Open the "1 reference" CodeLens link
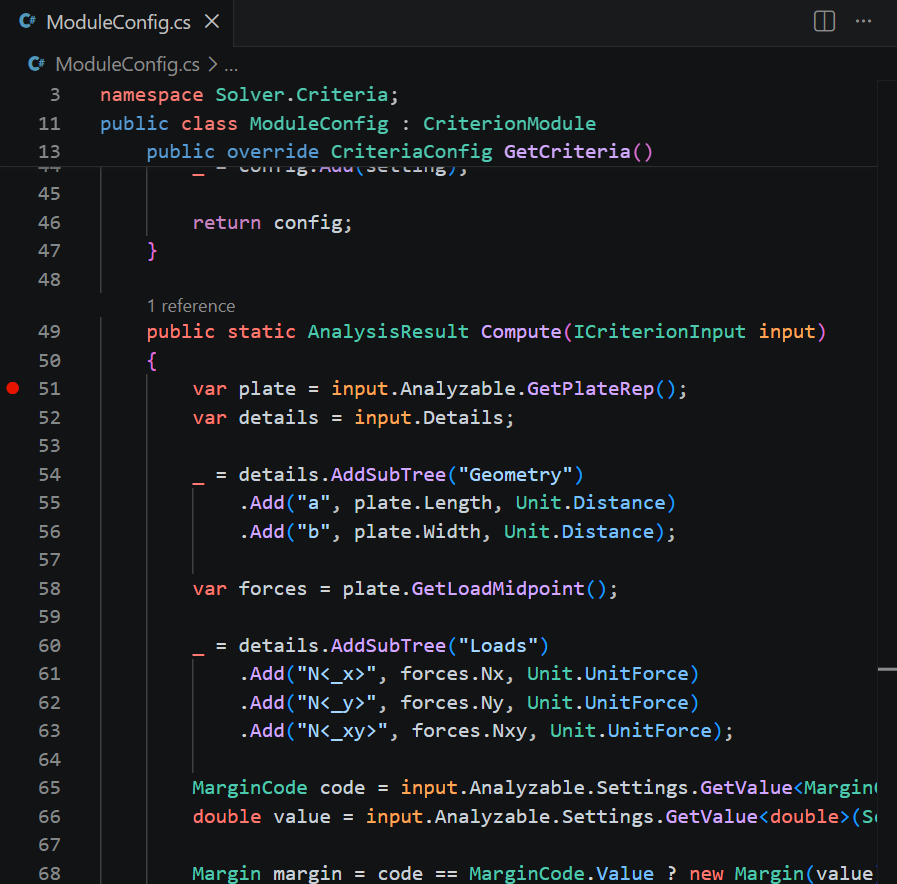The image size is (897, 884). tap(191, 306)
